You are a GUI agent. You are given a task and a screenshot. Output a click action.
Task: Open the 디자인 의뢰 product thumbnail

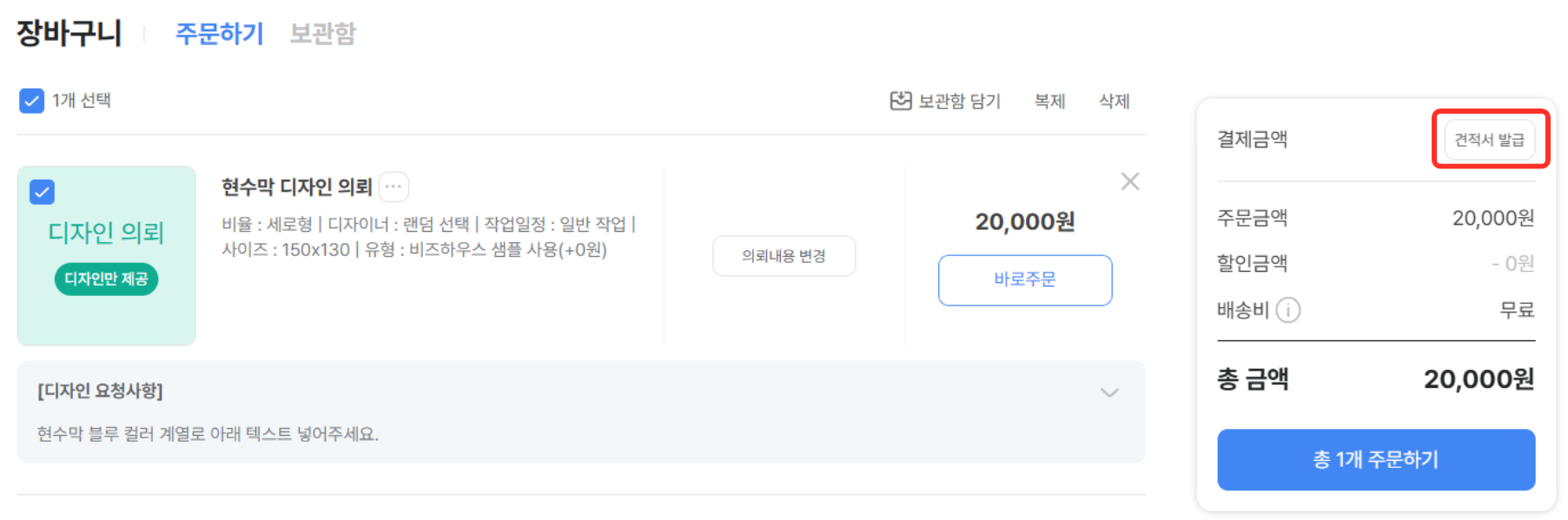point(106,256)
